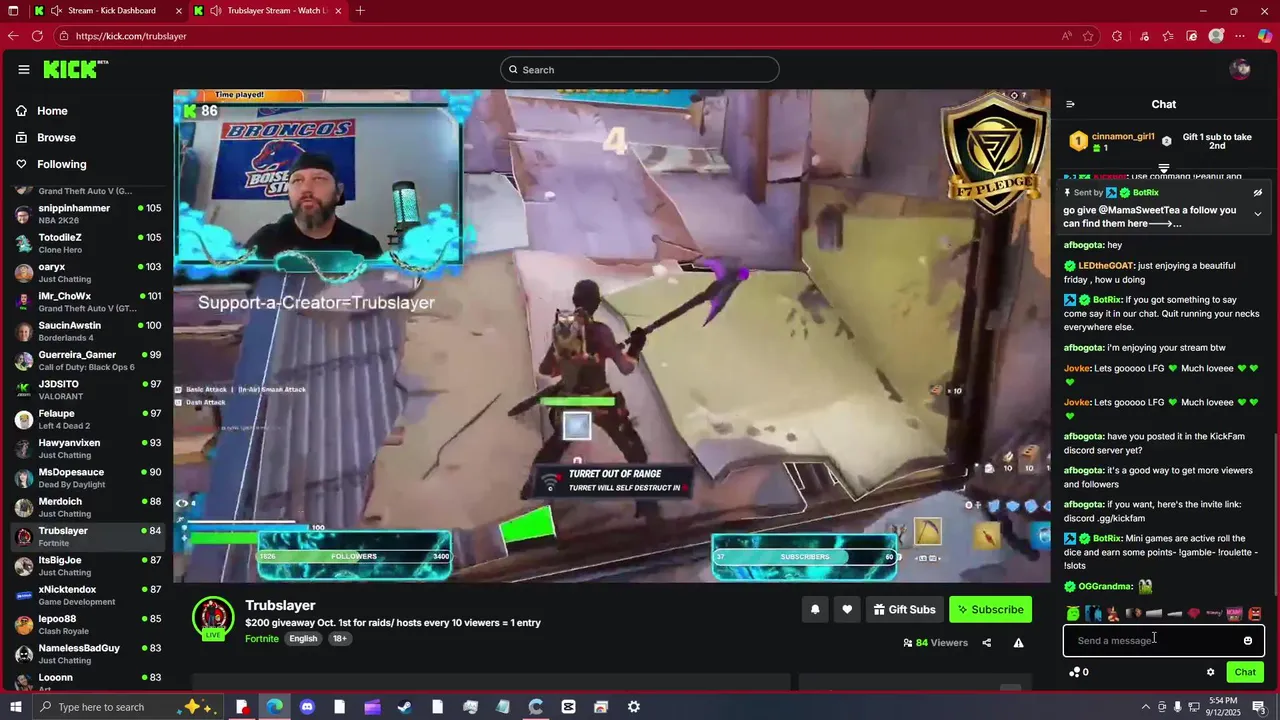Click the Gift Subs button
The height and width of the screenshot is (720, 1280).
click(x=904, y=609)
